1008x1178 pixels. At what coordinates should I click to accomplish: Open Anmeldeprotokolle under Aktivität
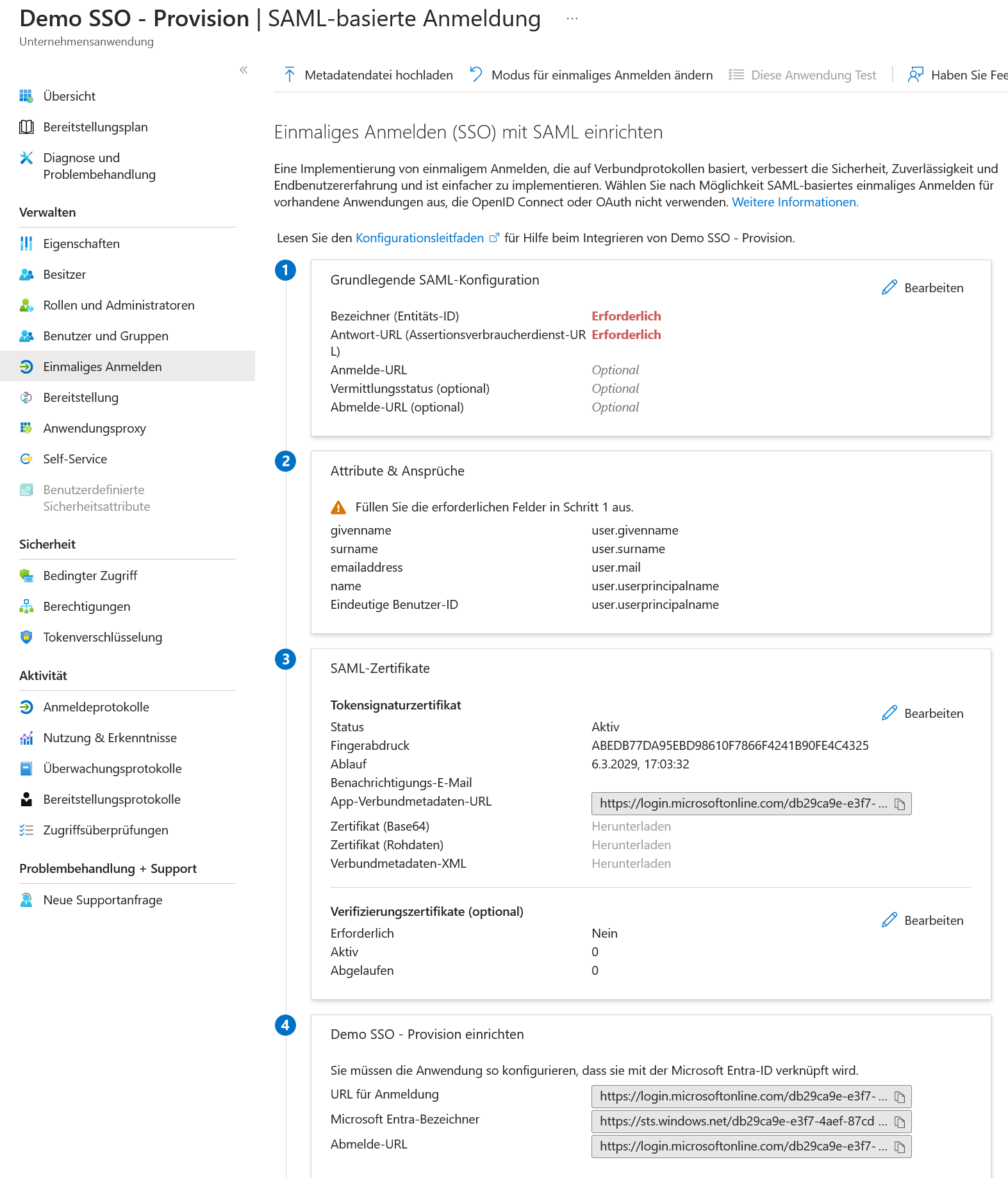128,707
